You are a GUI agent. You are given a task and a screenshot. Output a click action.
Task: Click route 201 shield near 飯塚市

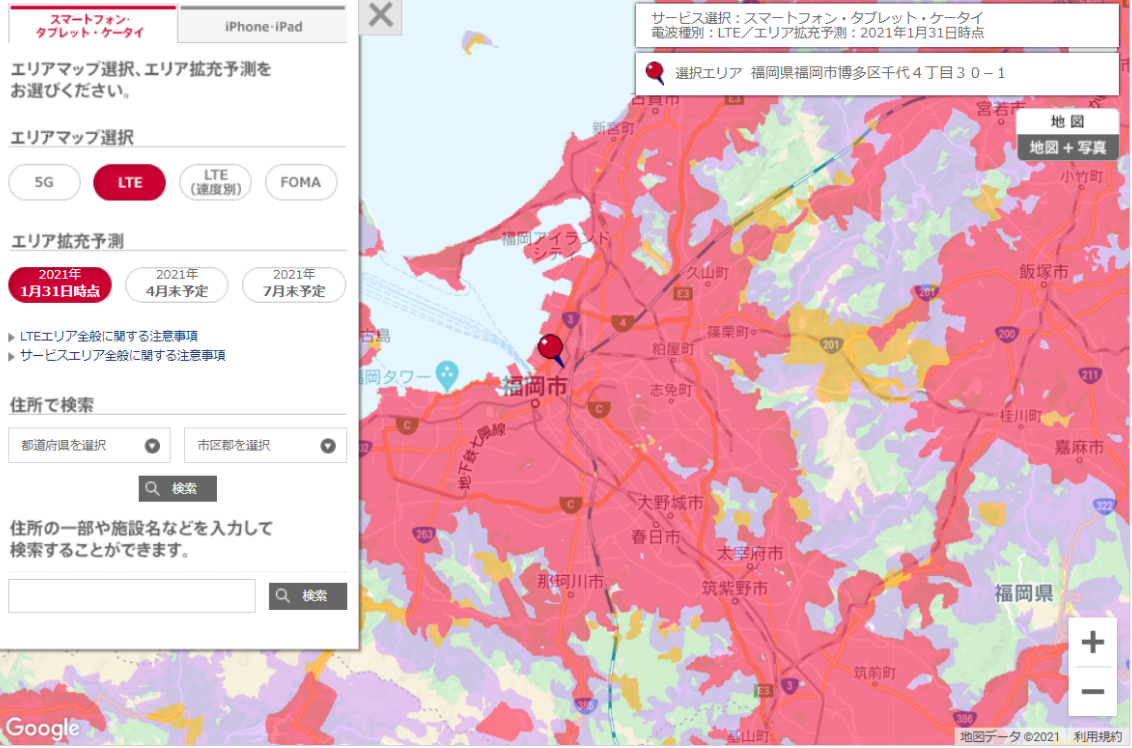coord(927,292)
